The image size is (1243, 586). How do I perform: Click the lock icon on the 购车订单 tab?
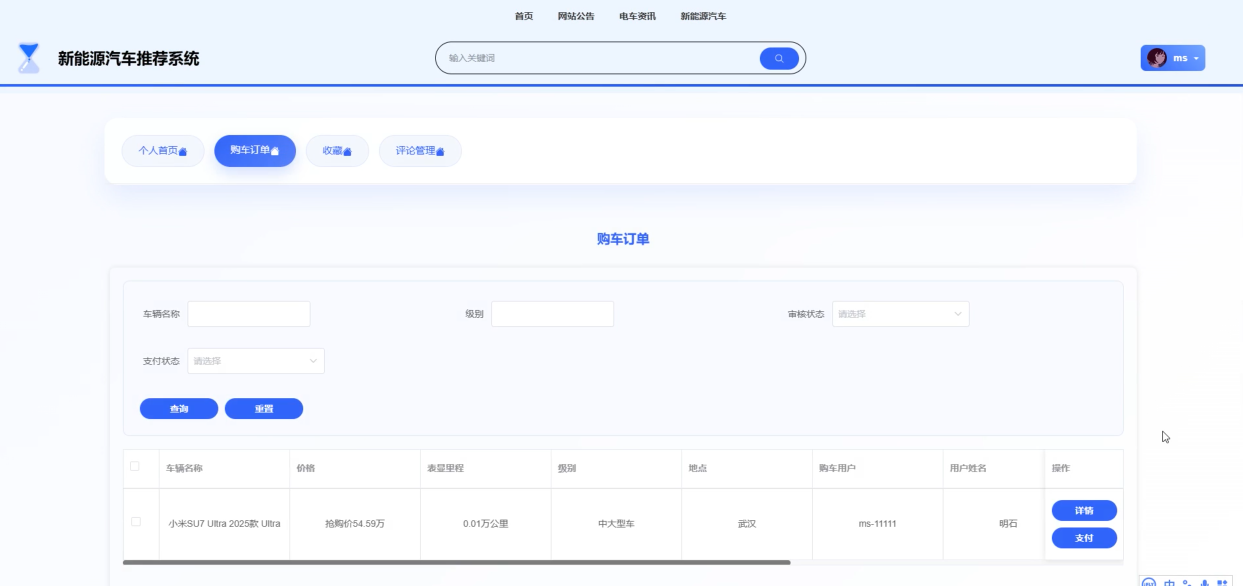(x=275, y=150)
